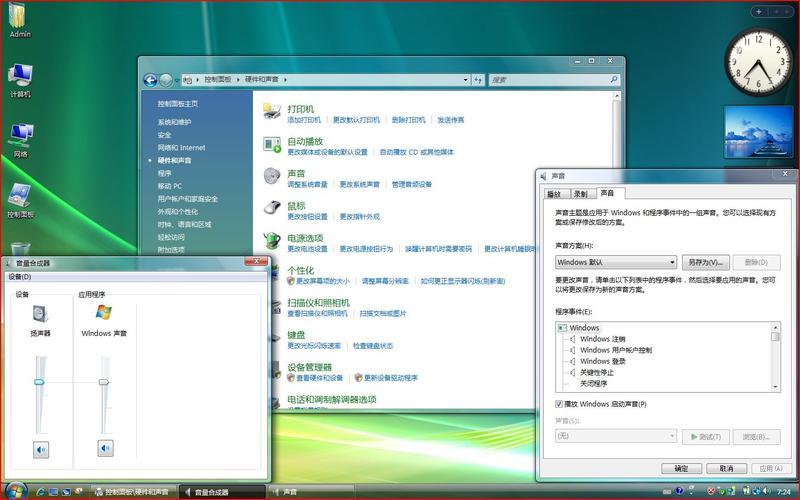Image resolution: width=800 pixels, height=500 pixels.
Task: Select 关键性停止 event in list
Action: (596, 372)
